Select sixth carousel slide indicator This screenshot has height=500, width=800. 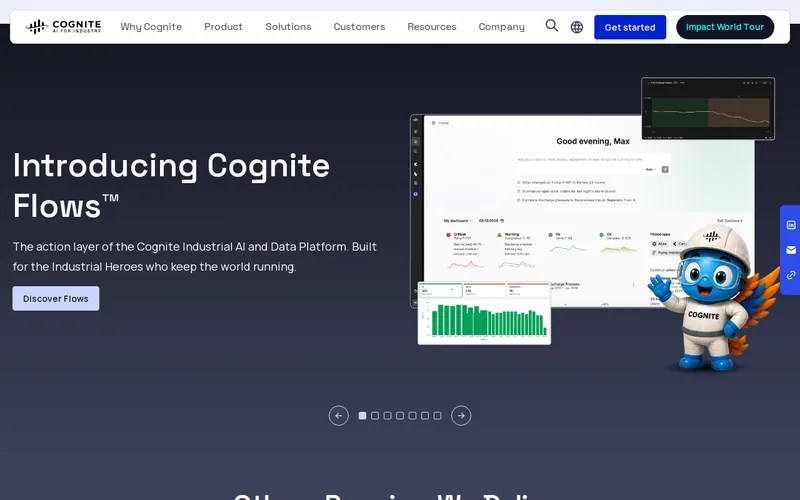click(425, 416)
